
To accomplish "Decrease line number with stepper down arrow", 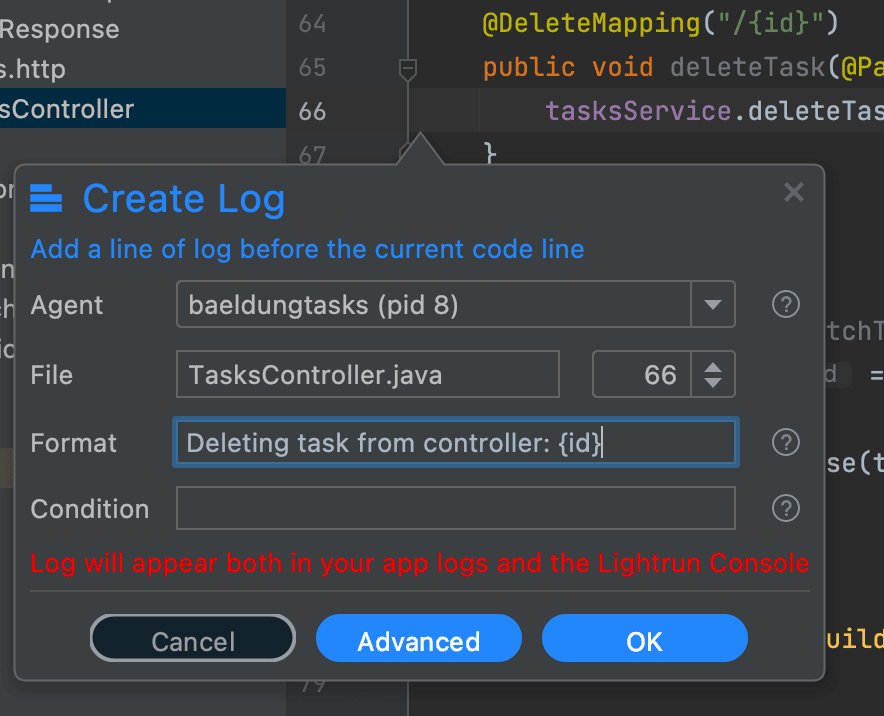I will tap(713, 383).
